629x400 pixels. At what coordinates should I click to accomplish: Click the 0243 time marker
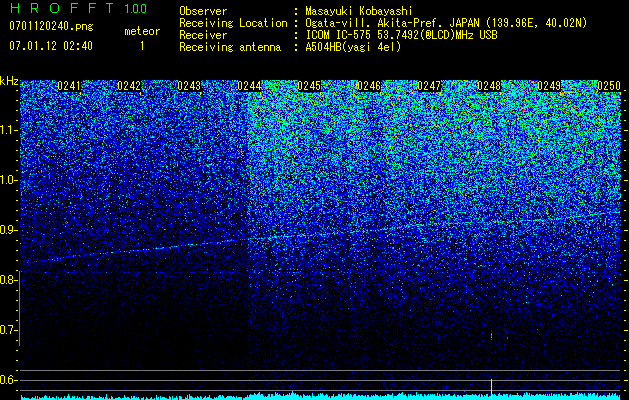point(189,86)
